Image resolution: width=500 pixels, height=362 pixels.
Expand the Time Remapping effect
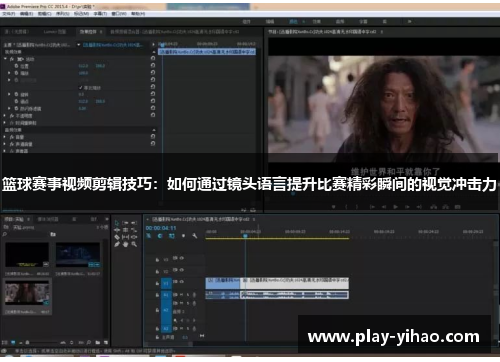coord(5,123)
